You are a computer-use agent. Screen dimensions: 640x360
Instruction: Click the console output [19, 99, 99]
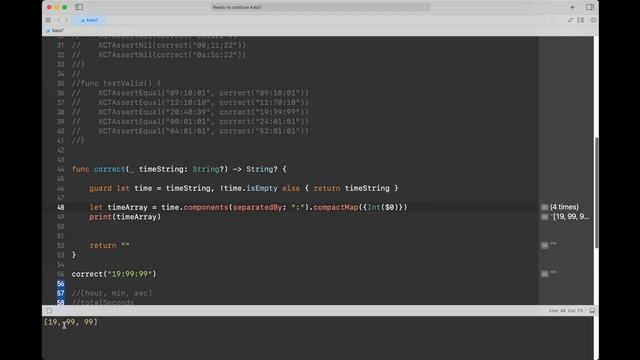click(x=71, y=322)
